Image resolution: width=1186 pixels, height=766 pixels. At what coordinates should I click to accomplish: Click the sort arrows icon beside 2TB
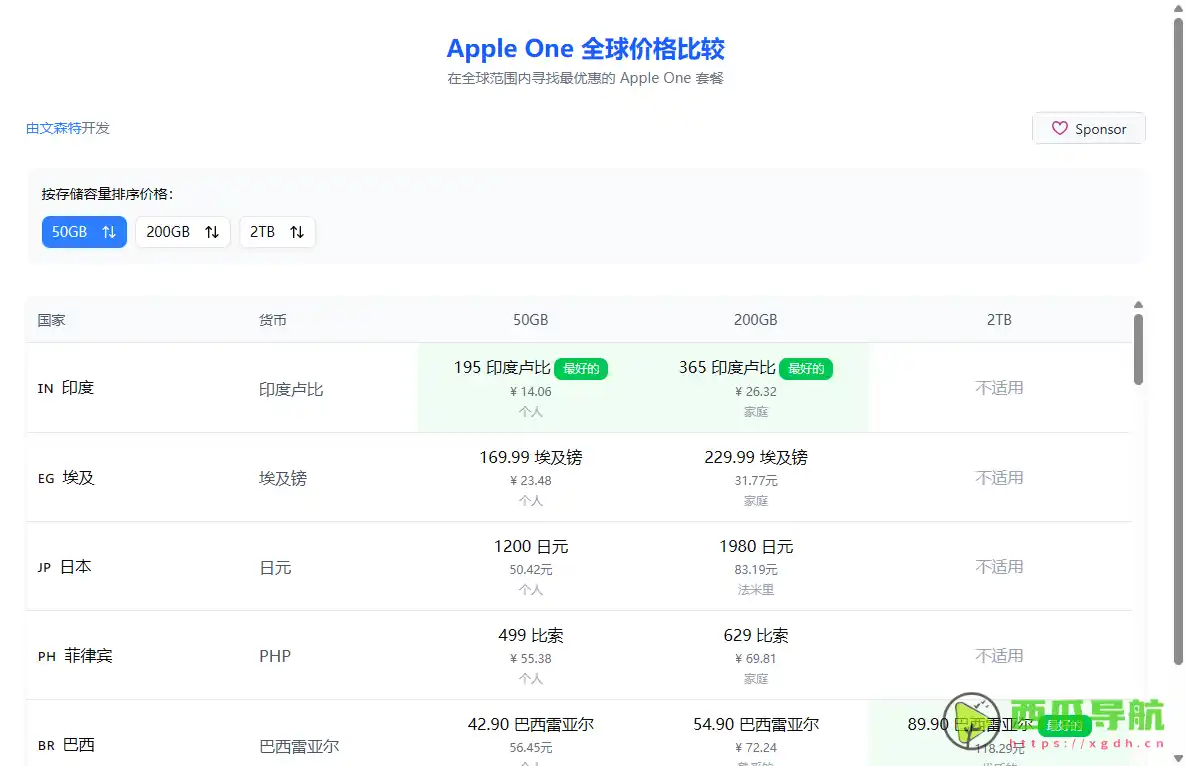(x=296, y=232)
